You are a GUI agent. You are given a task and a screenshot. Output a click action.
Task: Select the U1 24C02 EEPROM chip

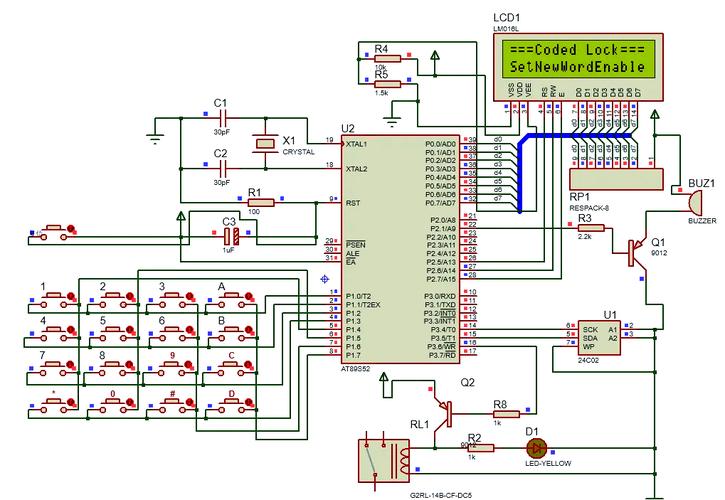click(x=599, y=338)
